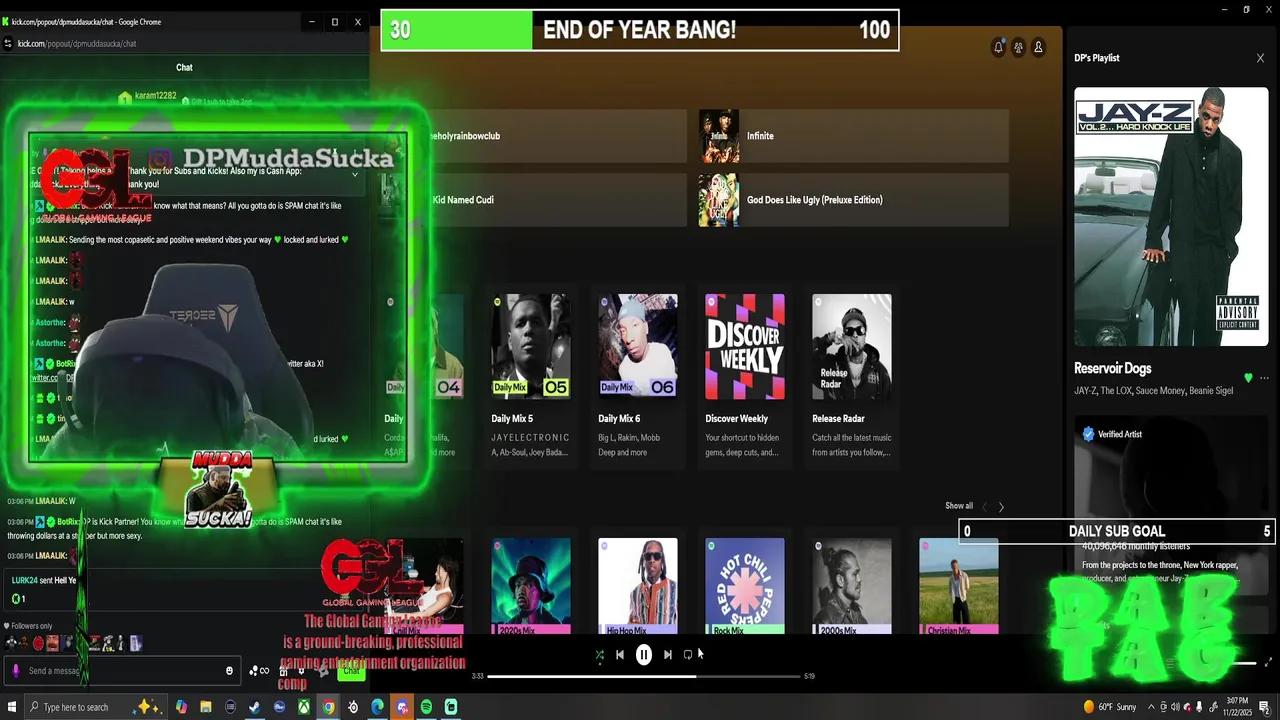
Task: Open the Reservoir Dogs song title
Action: [x=1112, y=368]
